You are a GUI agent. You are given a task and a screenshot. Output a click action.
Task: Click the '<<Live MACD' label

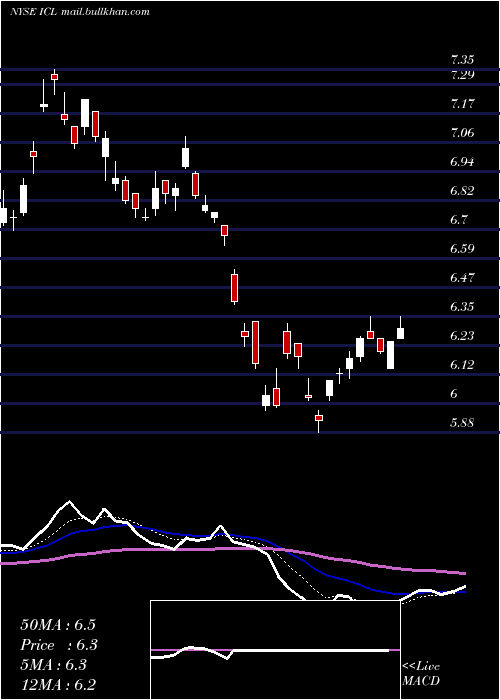421,674
